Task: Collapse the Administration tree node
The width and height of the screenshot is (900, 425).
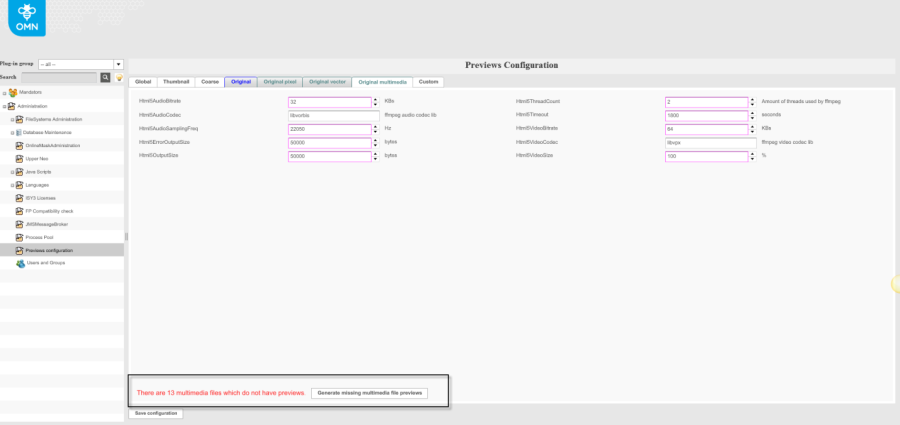Action: click(x=5, y=107)
